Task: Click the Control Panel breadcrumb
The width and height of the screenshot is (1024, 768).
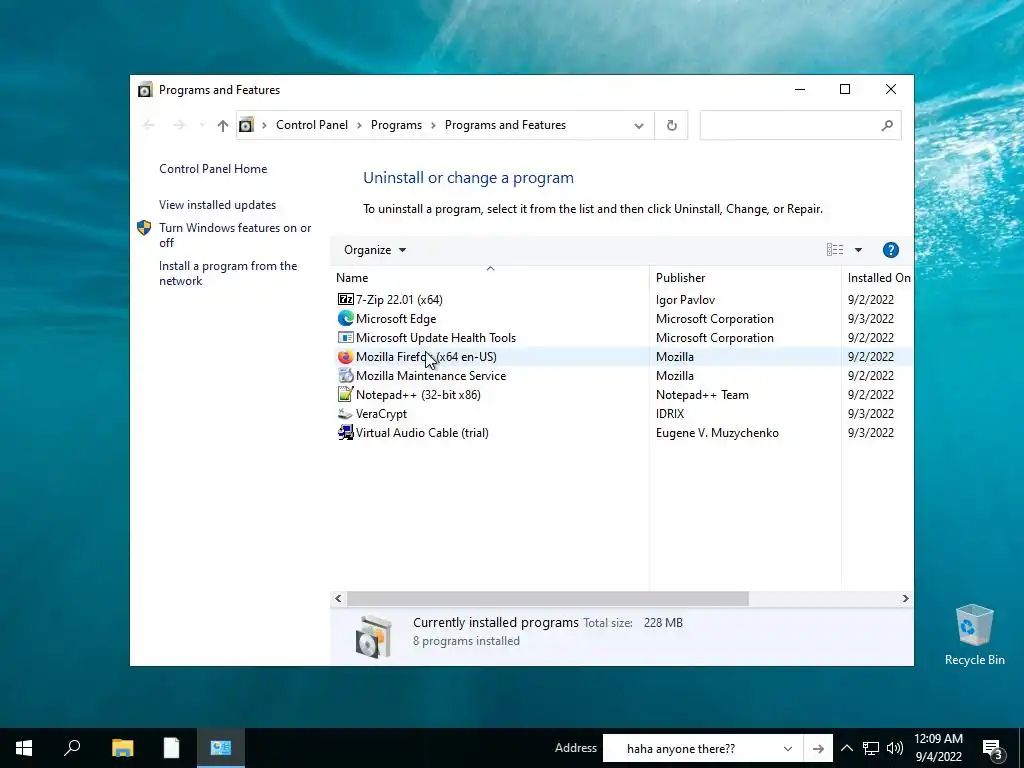Action: tap(312, 125)
